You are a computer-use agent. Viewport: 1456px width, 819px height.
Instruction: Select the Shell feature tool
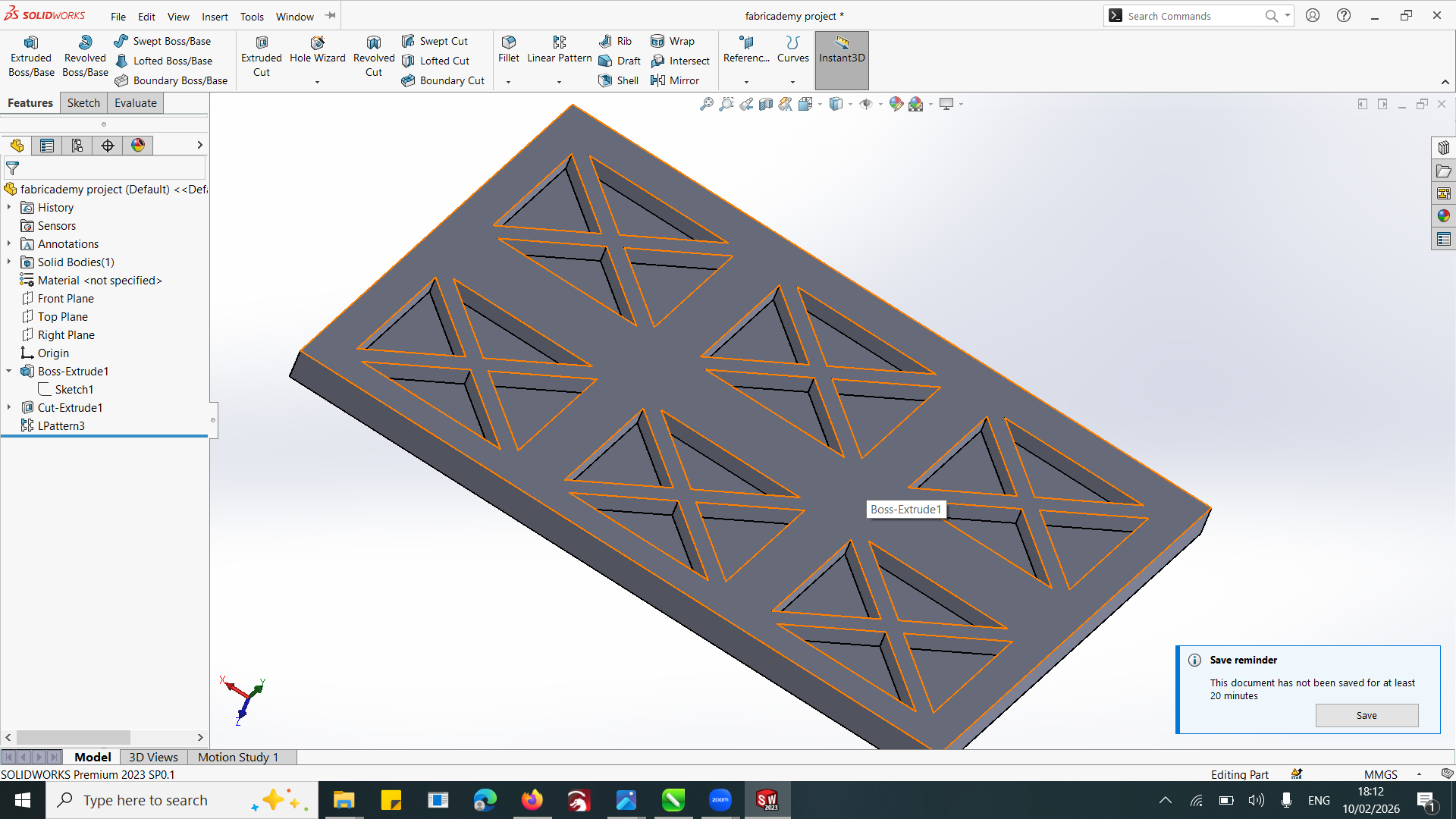pyautogui.click(x=619, y=80)
